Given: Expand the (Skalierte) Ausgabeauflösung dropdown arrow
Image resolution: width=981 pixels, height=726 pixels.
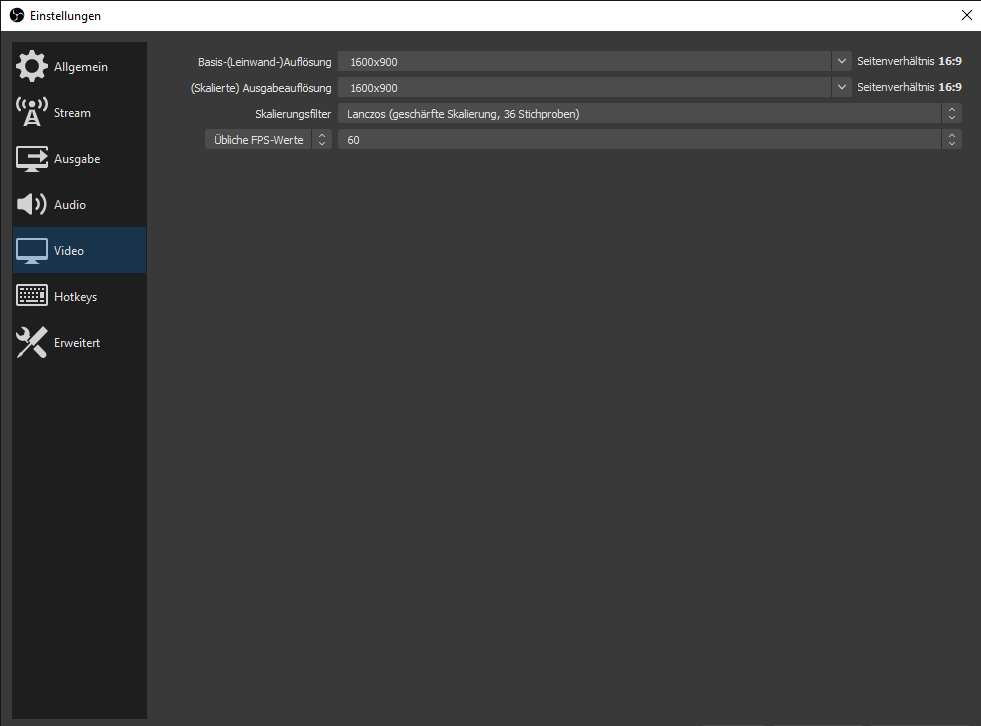Looking at the screenshot, I should [840, 87].
